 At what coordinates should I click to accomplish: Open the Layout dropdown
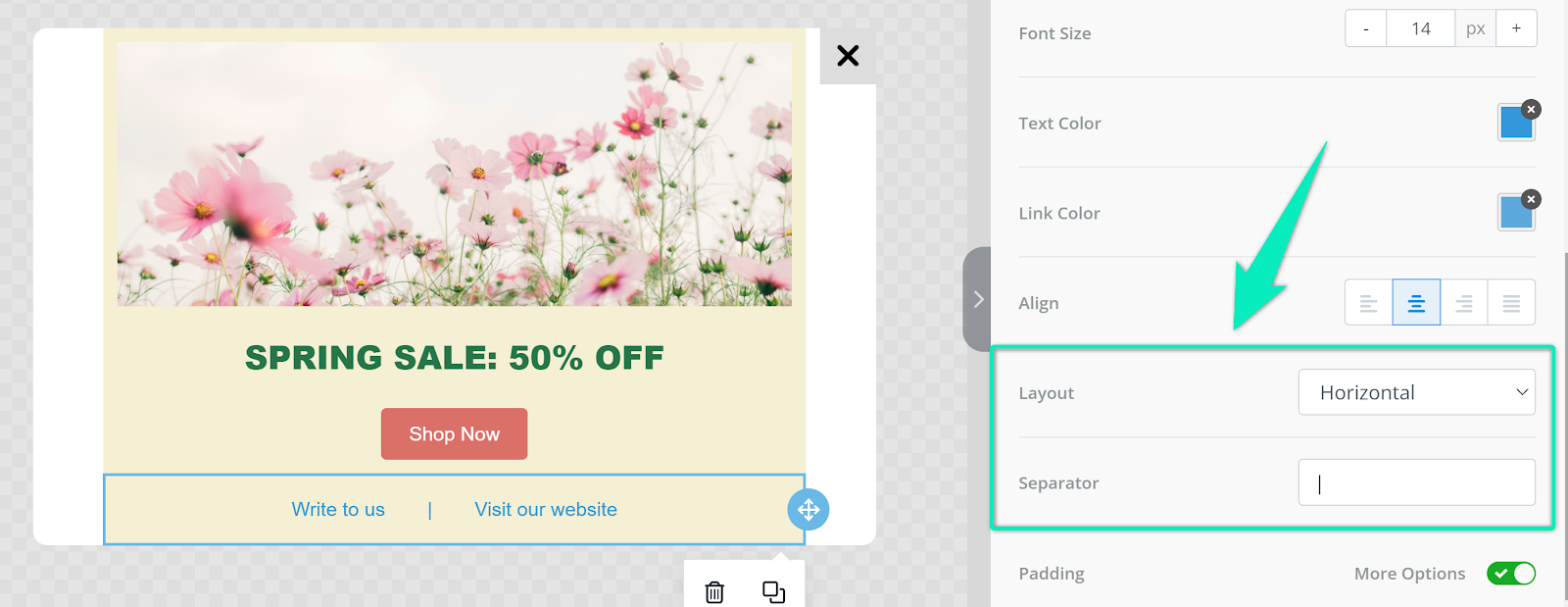[x=1416, y=392]
